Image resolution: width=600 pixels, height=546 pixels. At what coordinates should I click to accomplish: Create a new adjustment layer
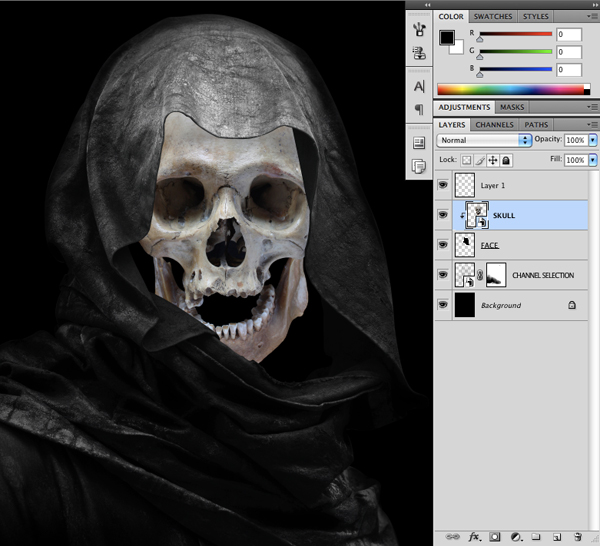(x=515, y=537)
